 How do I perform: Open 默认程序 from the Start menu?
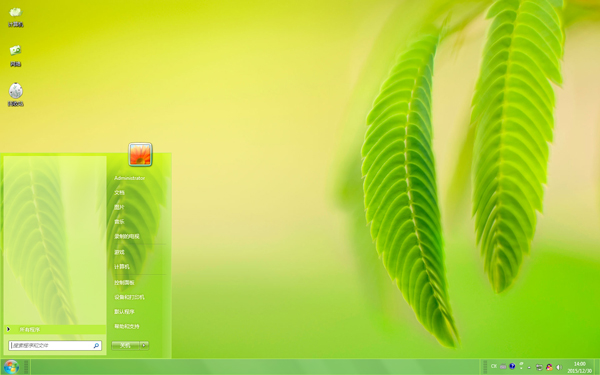(x=124, y=311)
